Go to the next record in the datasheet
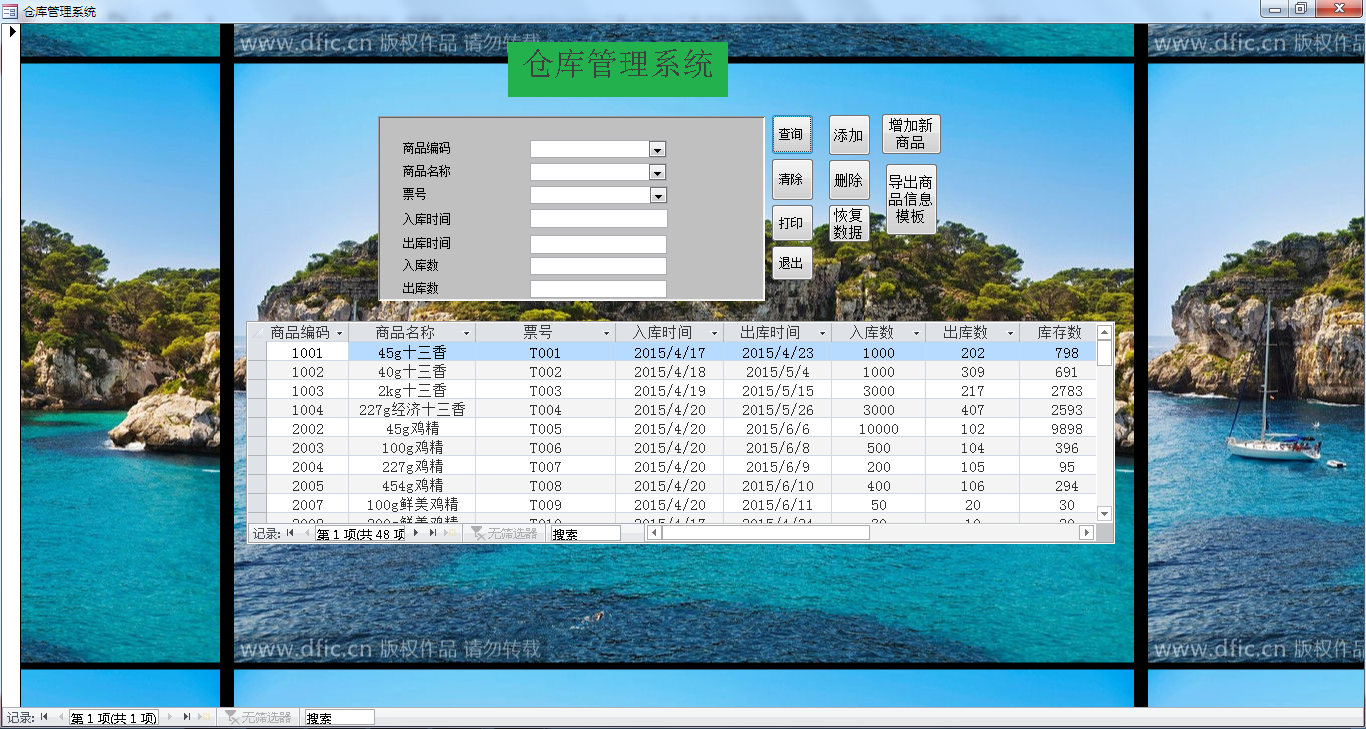Viewport: 1366px width, 729px height. tap(414, 533)
